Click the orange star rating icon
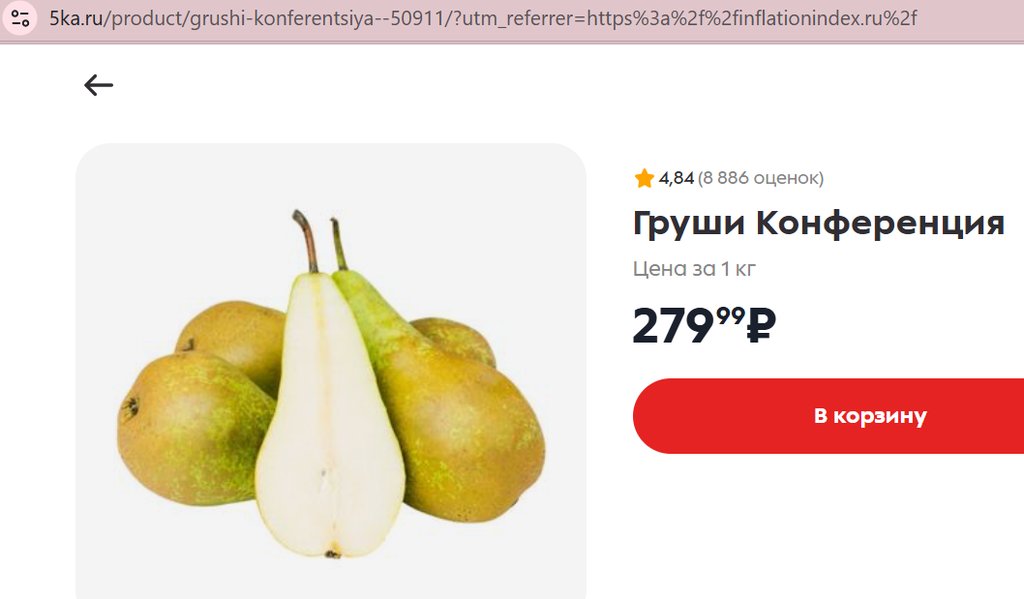The image size is (1024, 599). click(644, 178)
